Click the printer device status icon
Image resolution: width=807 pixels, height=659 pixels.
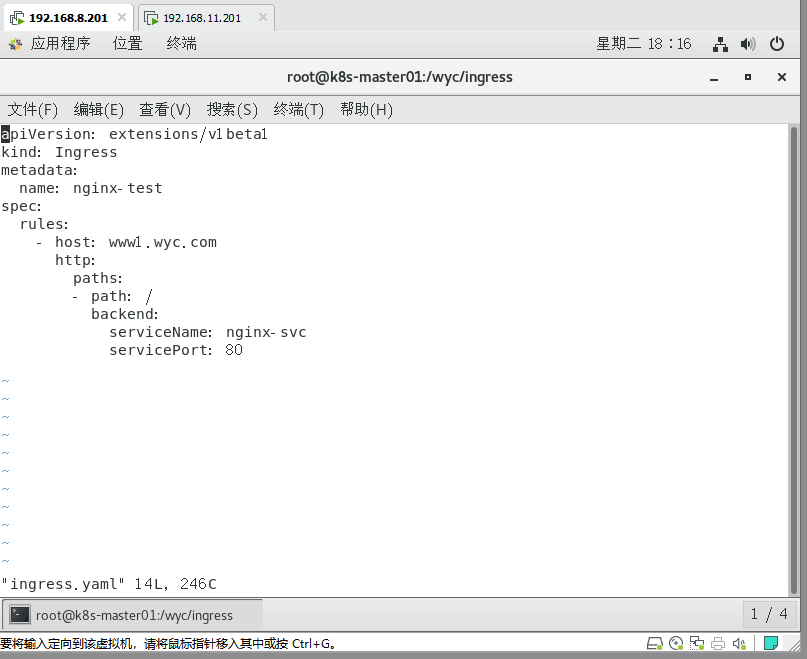point(718,643)
